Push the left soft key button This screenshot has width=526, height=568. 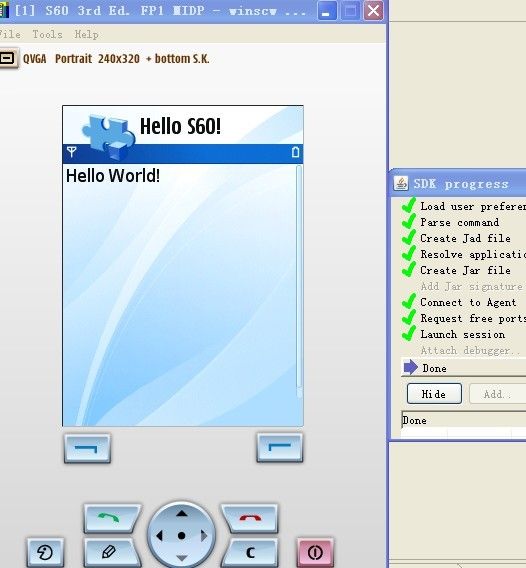[87, 448]
